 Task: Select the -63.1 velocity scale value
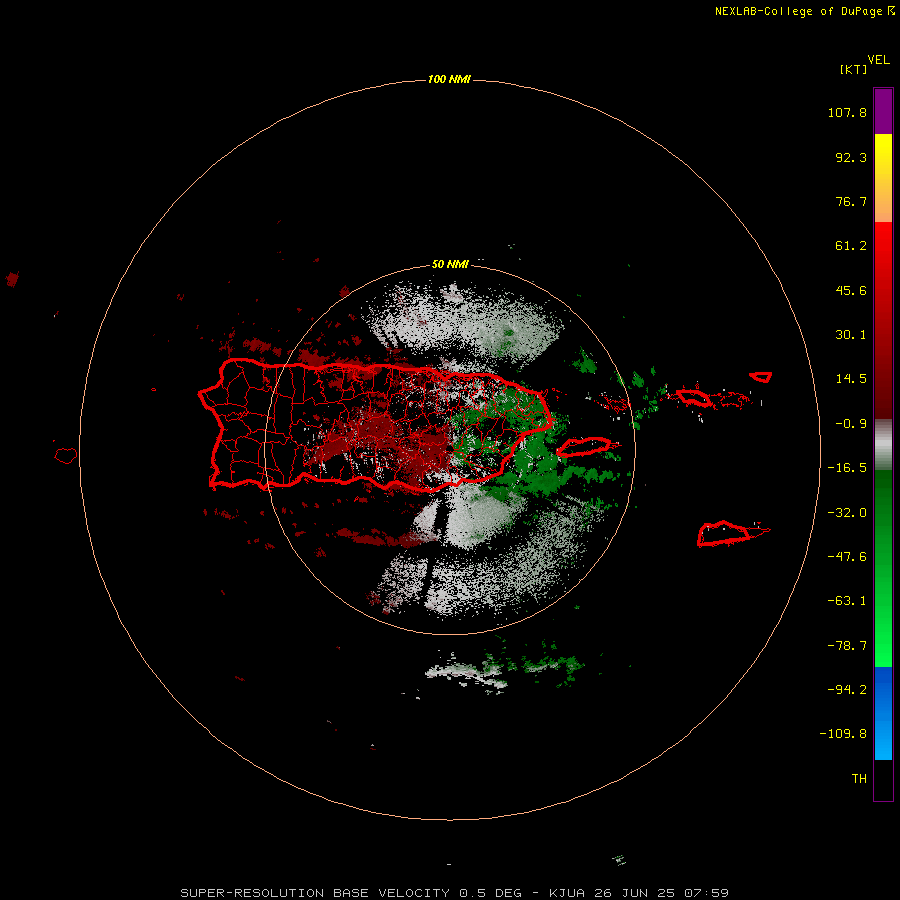tap(847, 601)
